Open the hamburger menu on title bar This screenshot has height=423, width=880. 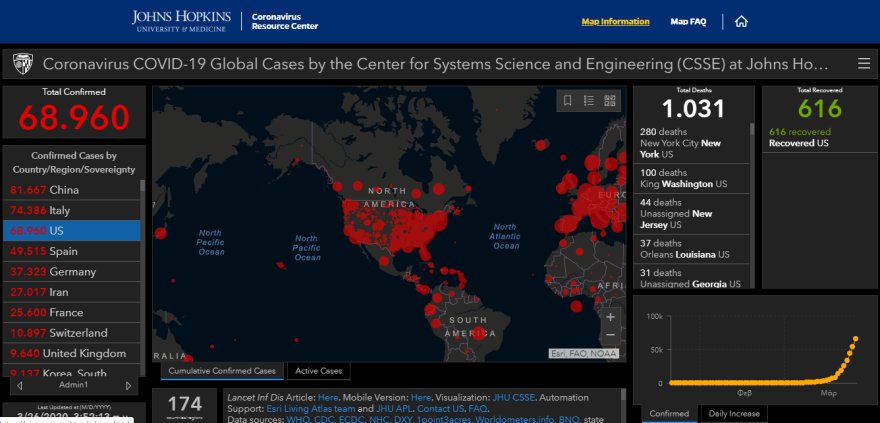pos(864,64)
